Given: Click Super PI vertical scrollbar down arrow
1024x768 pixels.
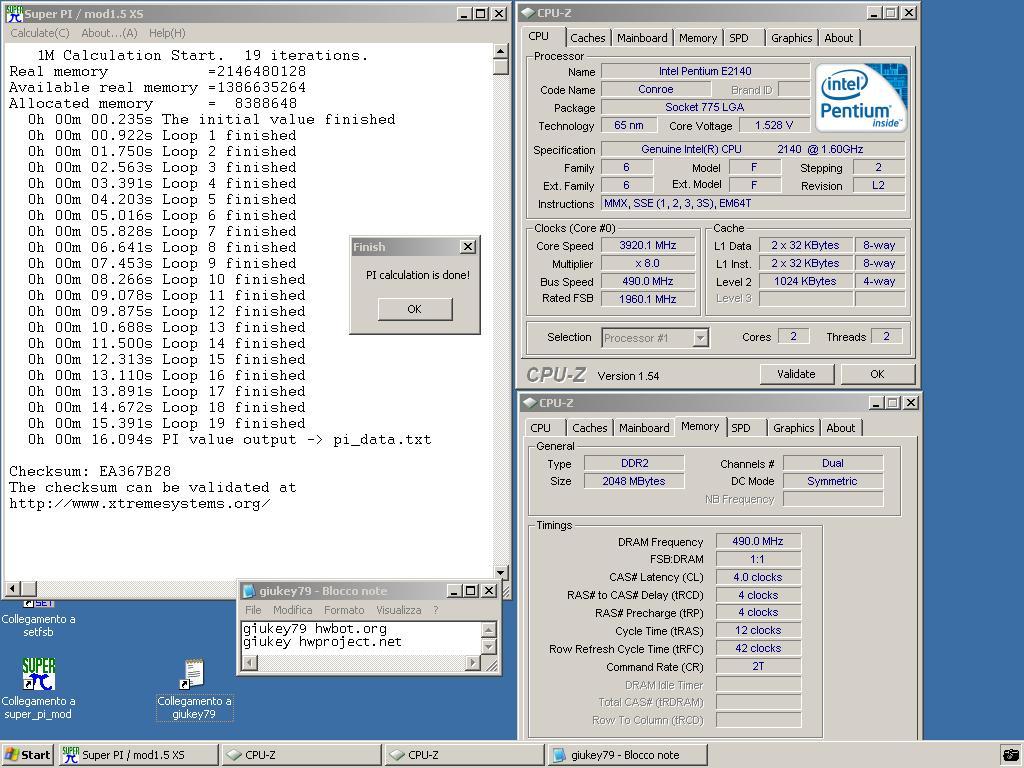Looking at the screenshot, I should pos(500,572).
